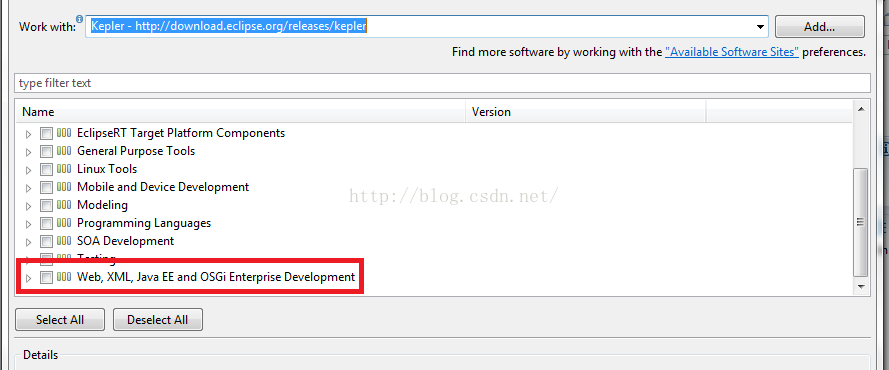This screenshot has height=370, width=889.
Task: Click the list scrollbar down arrow
Action: coord(861,287)
